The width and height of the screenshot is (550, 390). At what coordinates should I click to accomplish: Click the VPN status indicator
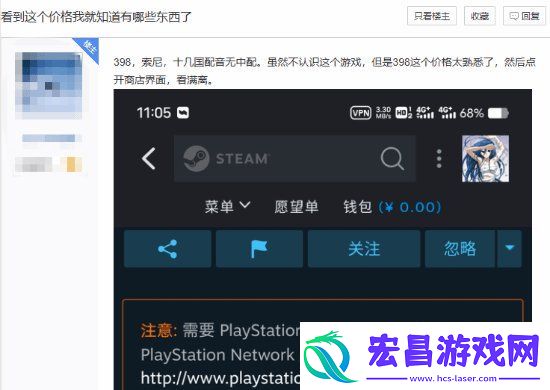(361, 113)
